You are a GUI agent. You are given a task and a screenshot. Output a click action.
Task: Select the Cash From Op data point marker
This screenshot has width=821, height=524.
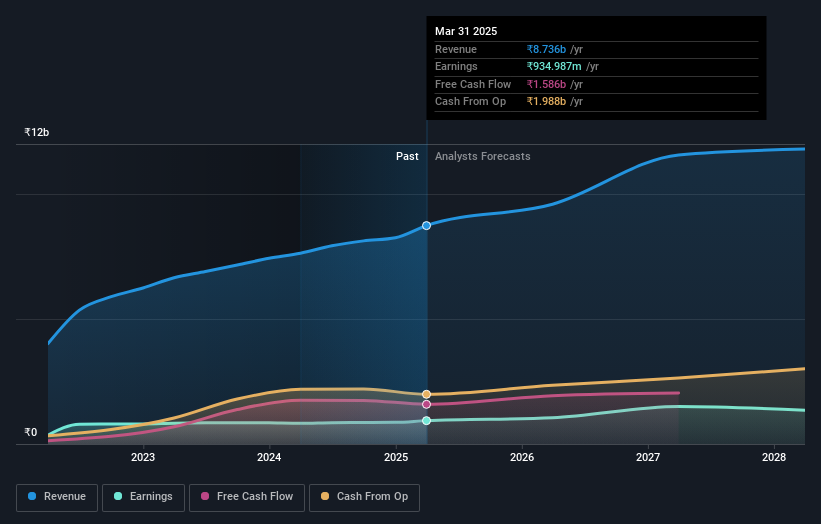coord(427,394)
